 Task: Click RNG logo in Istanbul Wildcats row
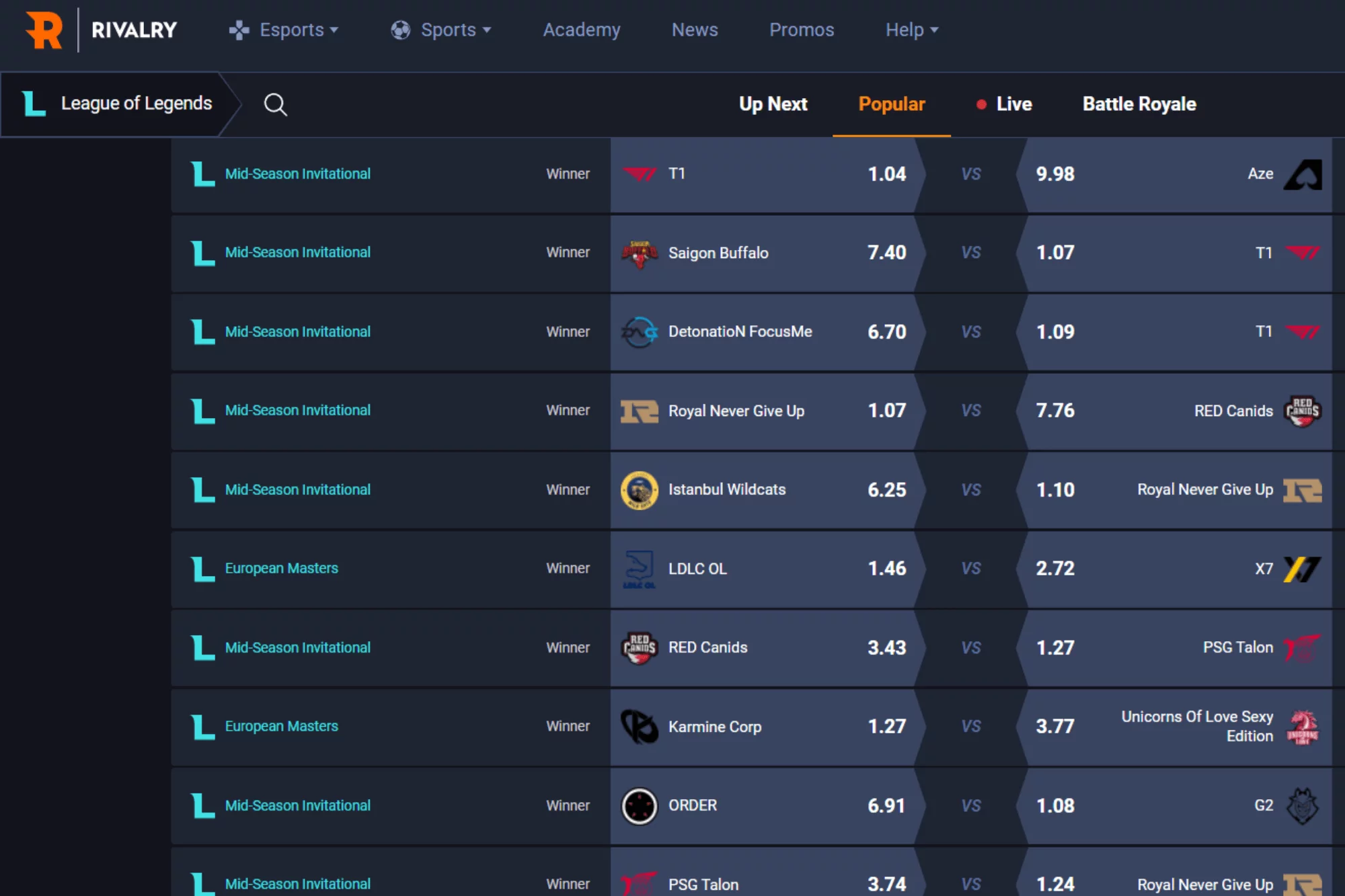(x=1303, y=490)
